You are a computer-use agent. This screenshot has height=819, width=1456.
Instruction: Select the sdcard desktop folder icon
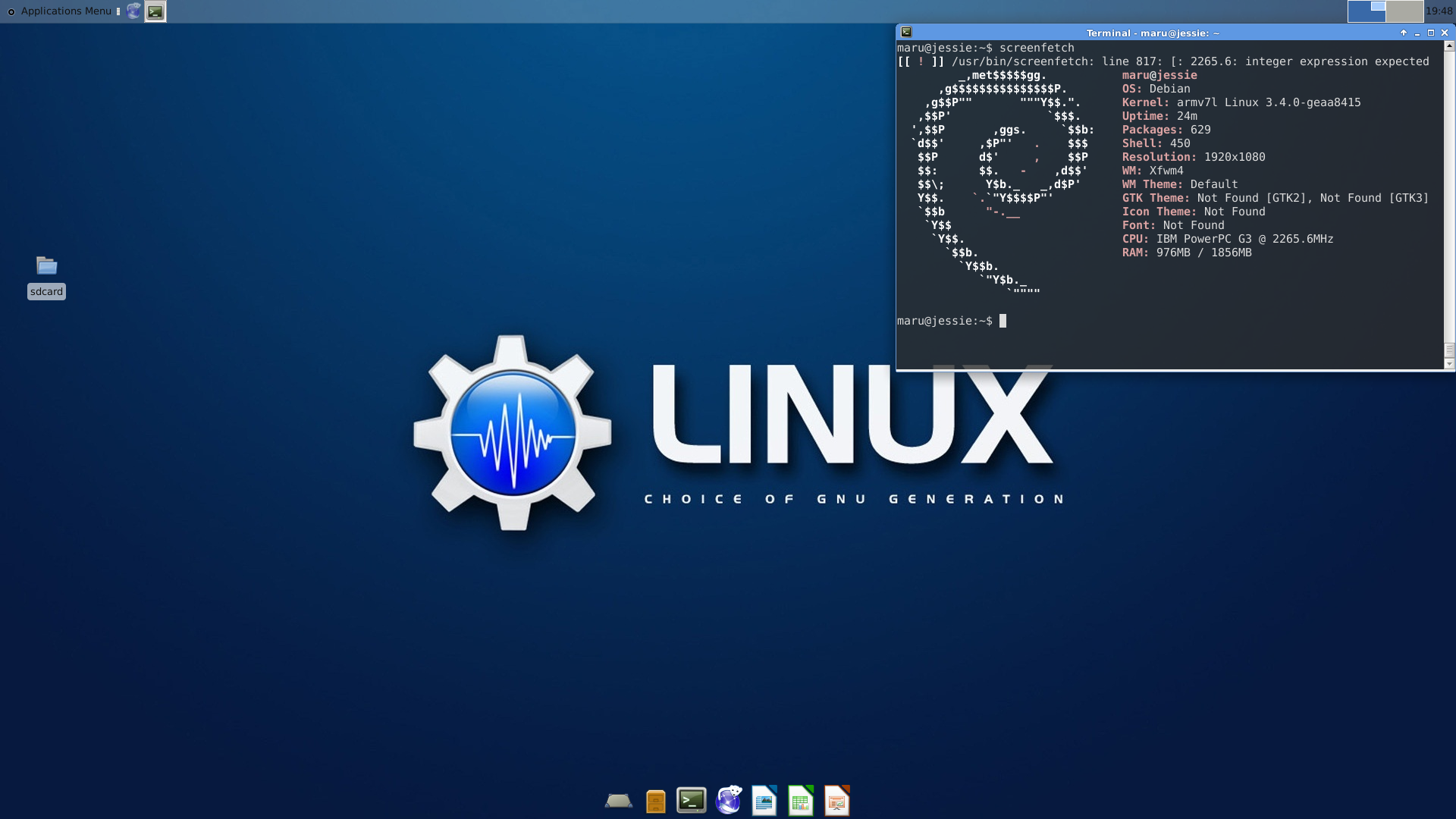[x=47, y=265]
